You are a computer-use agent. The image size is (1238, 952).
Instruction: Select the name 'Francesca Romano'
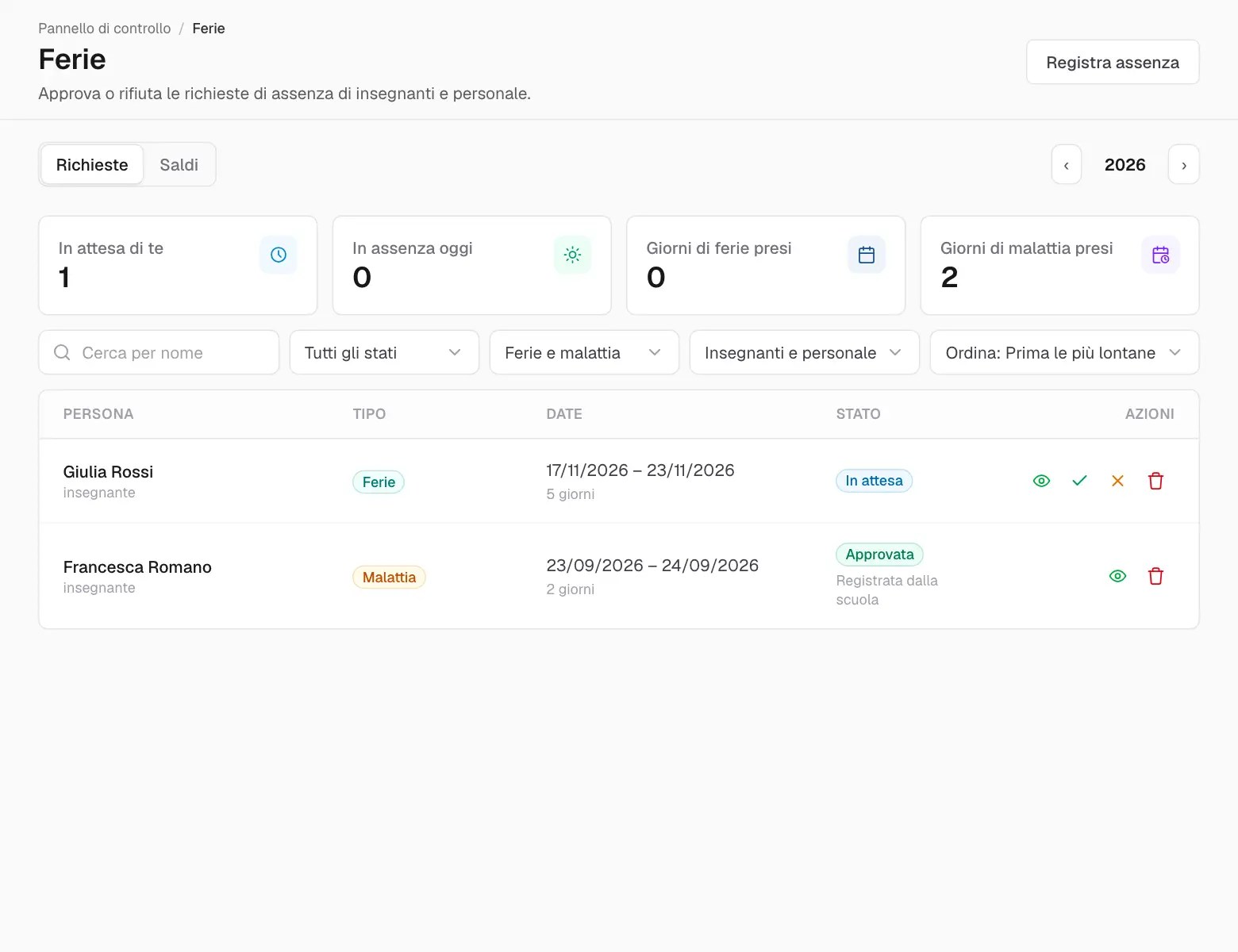click(137, 567)
